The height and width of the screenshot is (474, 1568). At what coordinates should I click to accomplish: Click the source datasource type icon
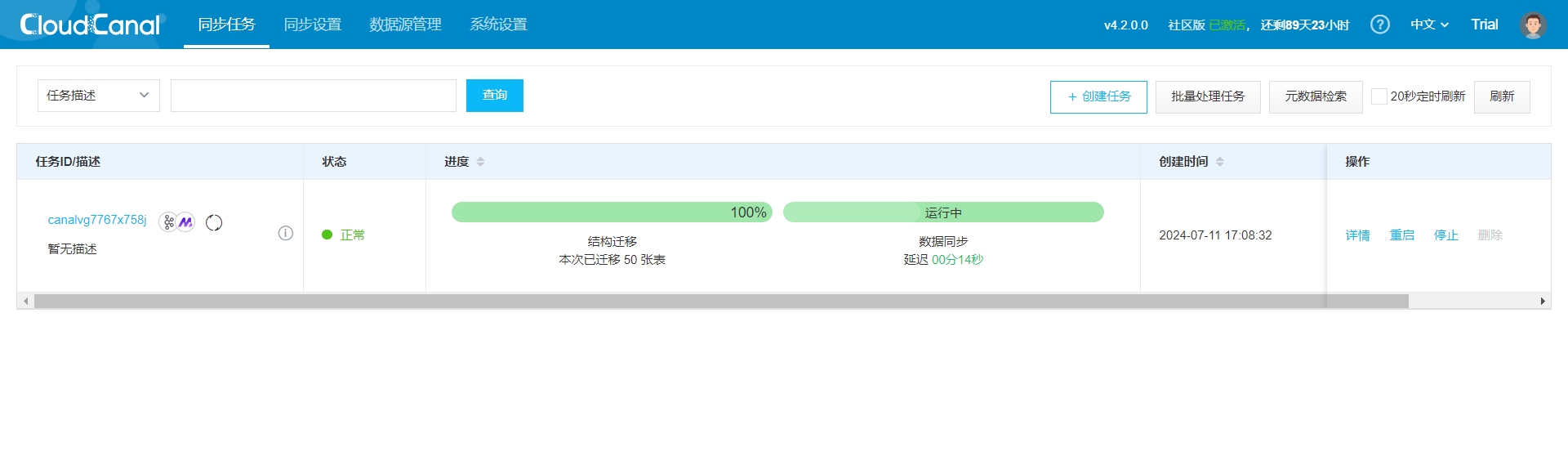pyautogui.click(x=168, y=222)
